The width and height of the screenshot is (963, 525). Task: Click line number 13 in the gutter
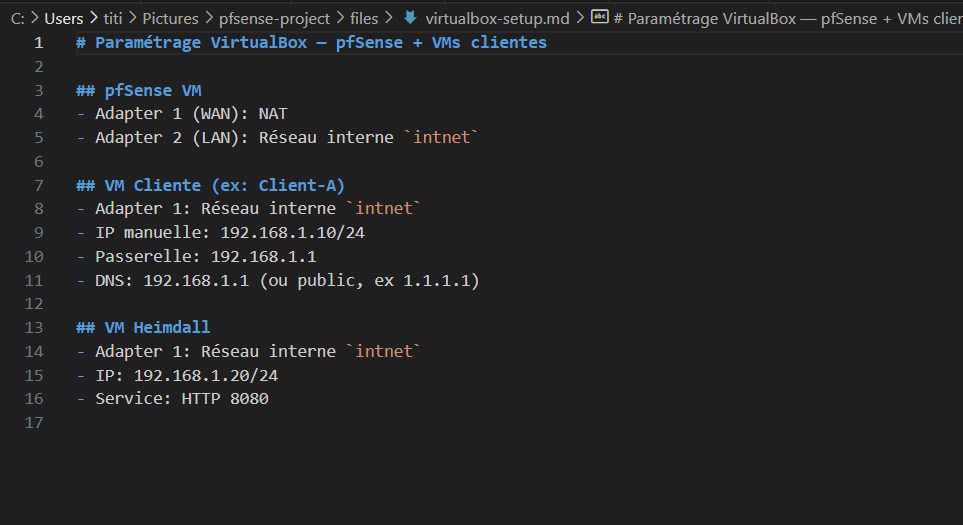tap(34, 327)
